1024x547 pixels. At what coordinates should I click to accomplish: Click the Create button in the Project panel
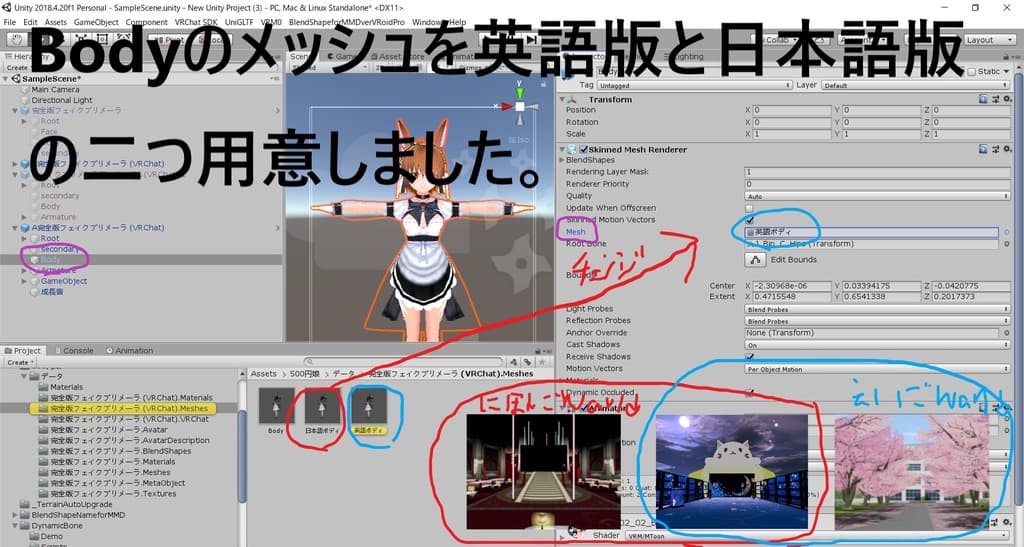(20, 363)
